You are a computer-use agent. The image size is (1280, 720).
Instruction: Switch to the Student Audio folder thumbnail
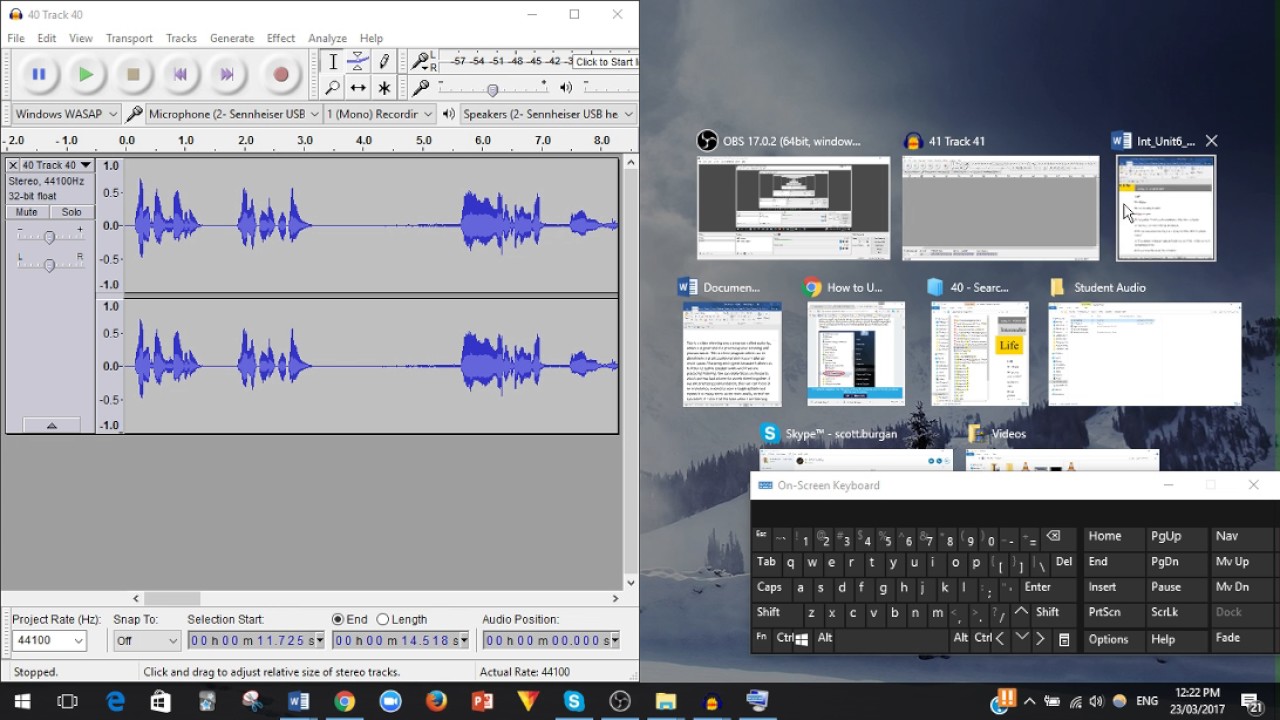tap(1145, 354)
